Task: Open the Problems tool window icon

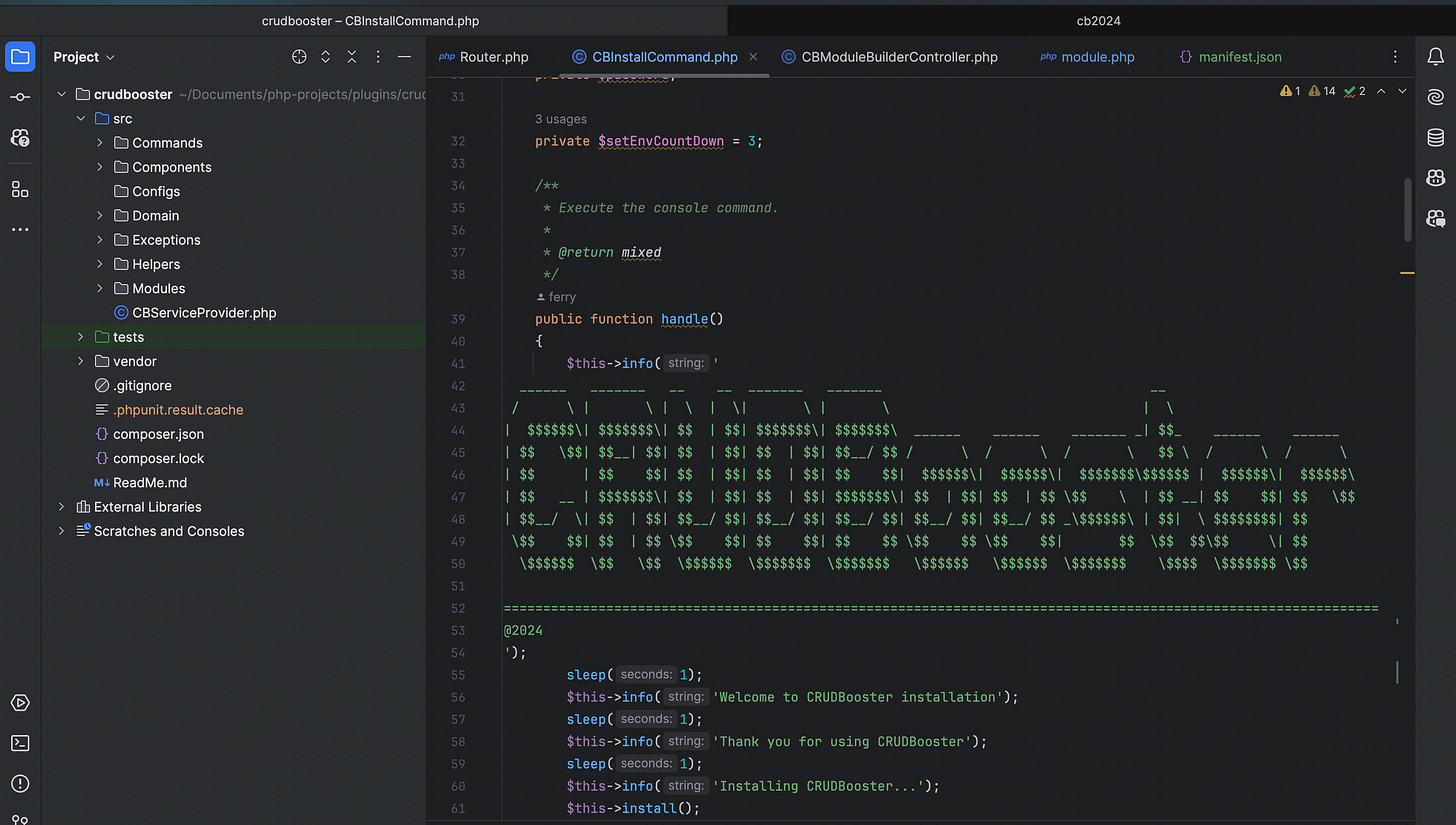Action: [20, 783]
